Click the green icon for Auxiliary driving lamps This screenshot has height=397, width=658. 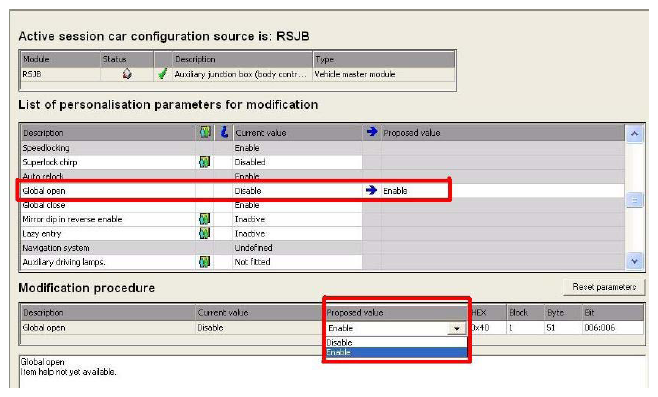tap(204, 262)
